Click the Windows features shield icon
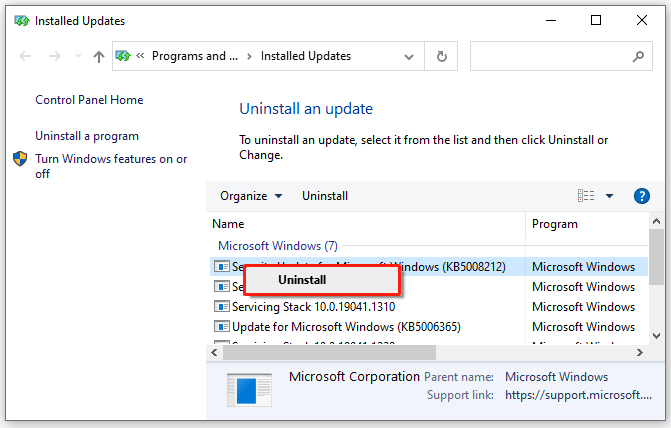 coord(20,159)
